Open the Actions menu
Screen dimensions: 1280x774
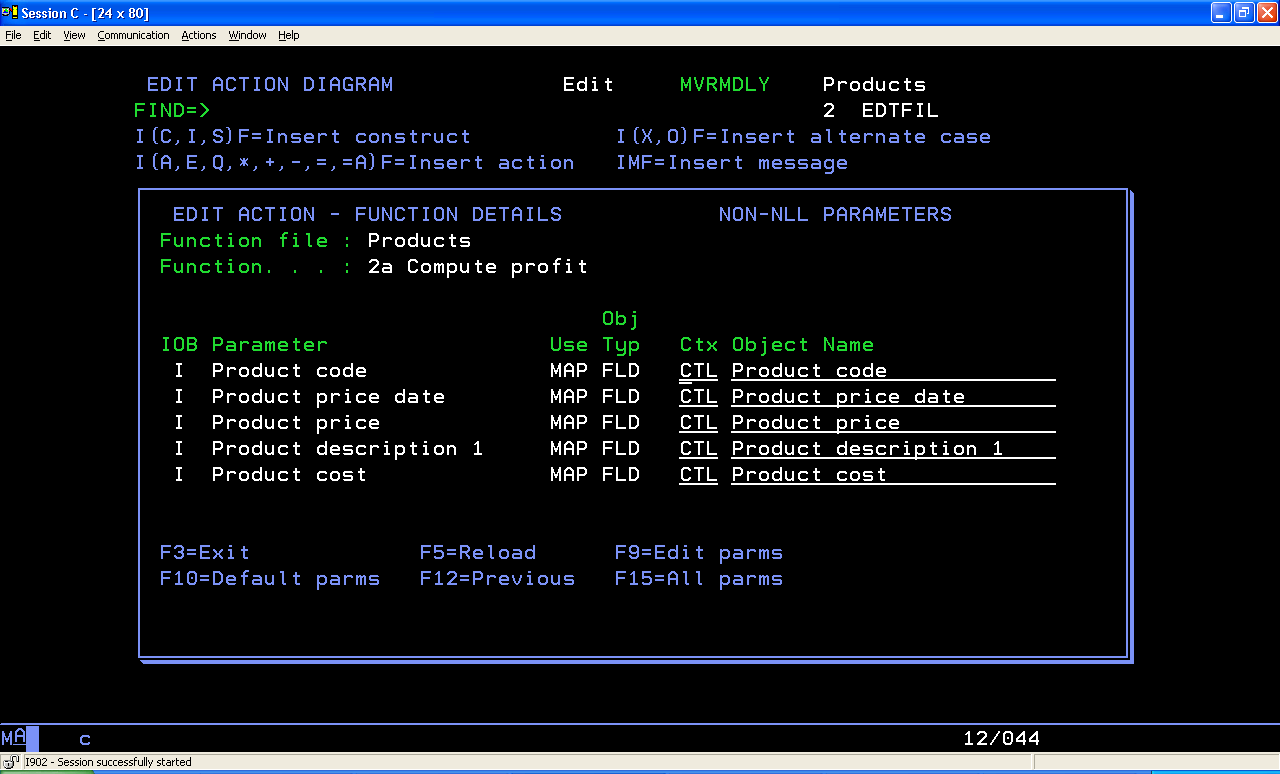point(198,35)
